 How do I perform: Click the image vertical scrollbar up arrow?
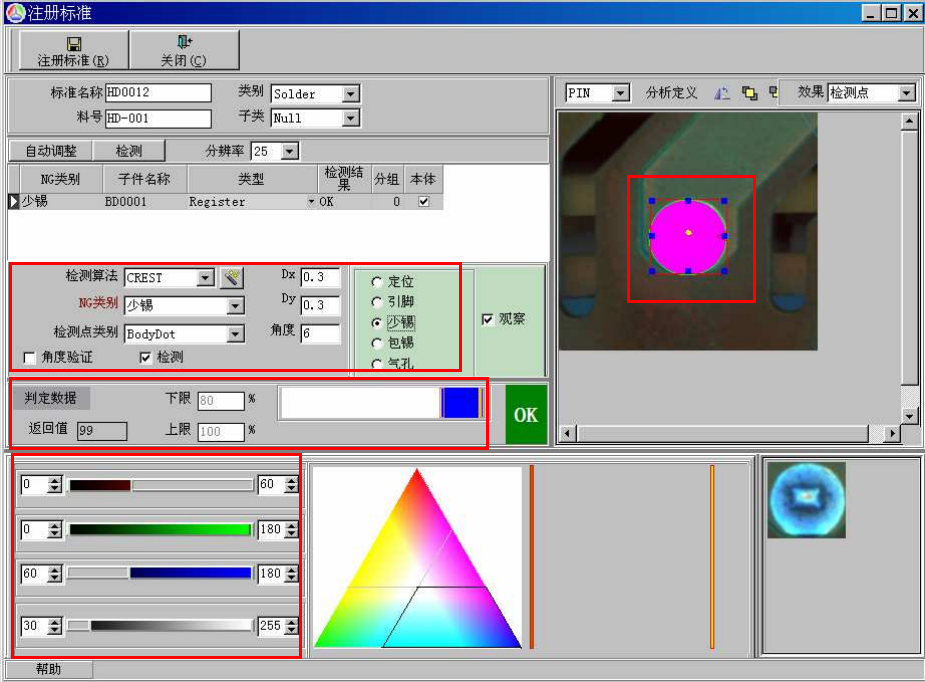tap(909, 121)
